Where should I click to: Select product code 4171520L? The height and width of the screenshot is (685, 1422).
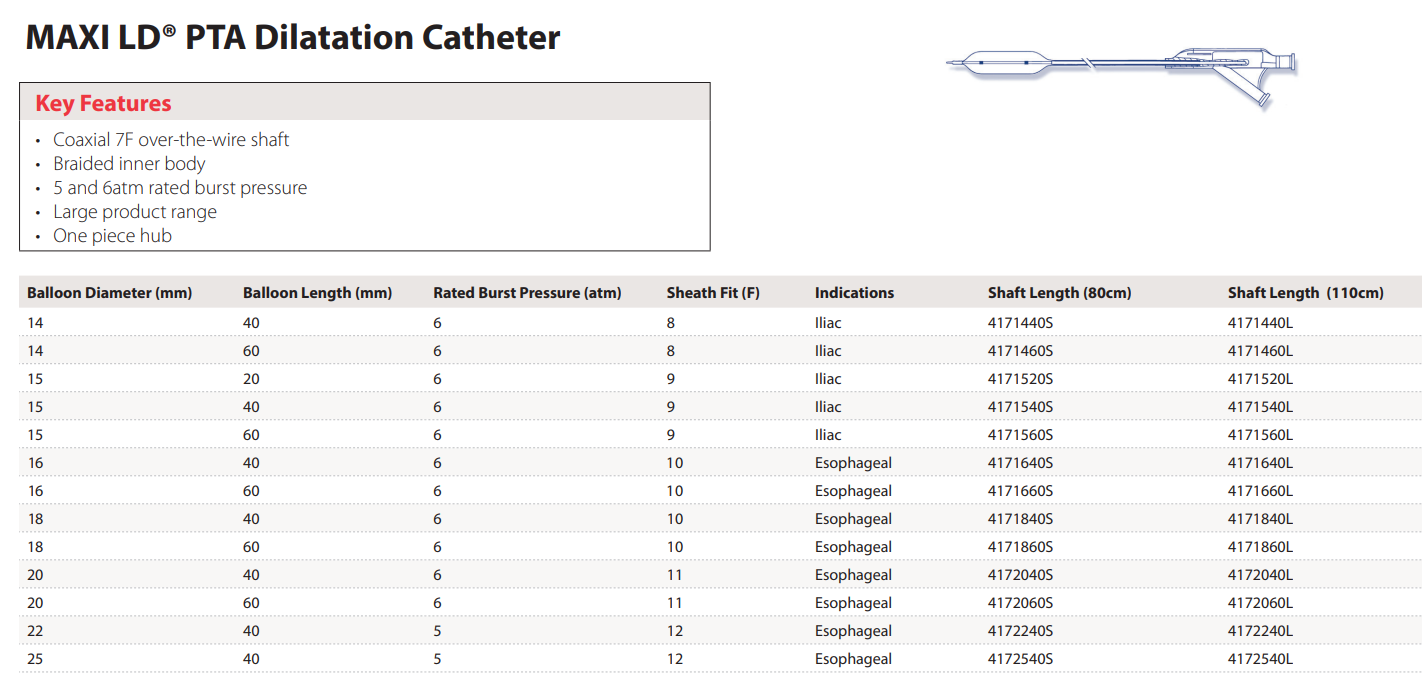coord(1260,379)
